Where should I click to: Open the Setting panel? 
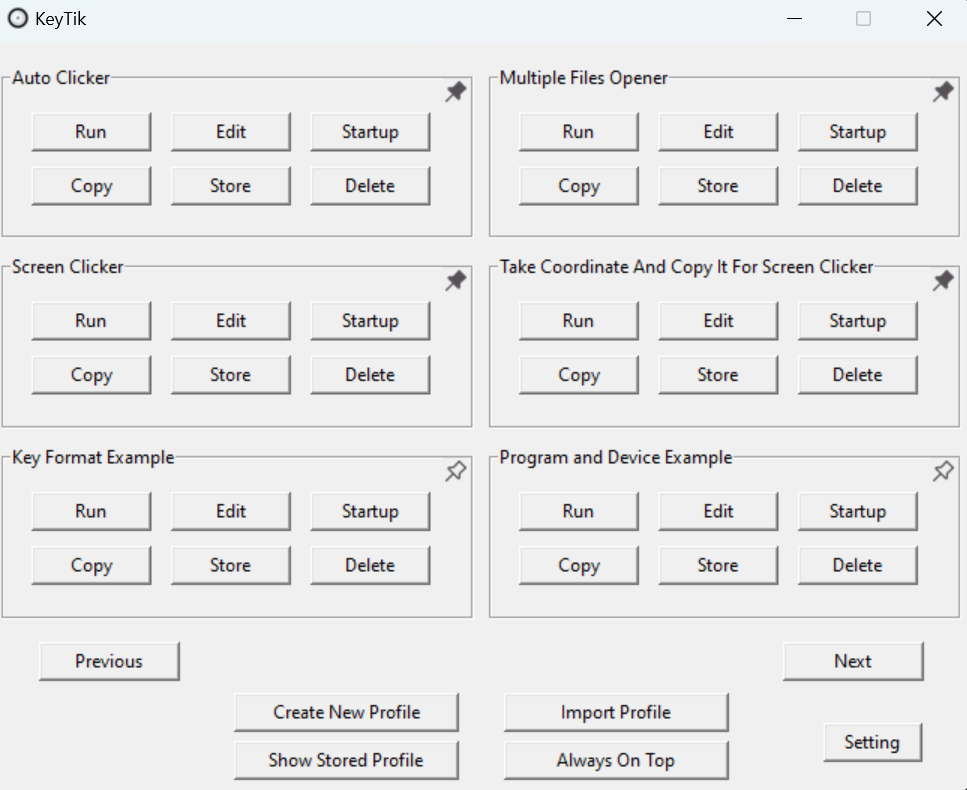(x=872, y=742)
